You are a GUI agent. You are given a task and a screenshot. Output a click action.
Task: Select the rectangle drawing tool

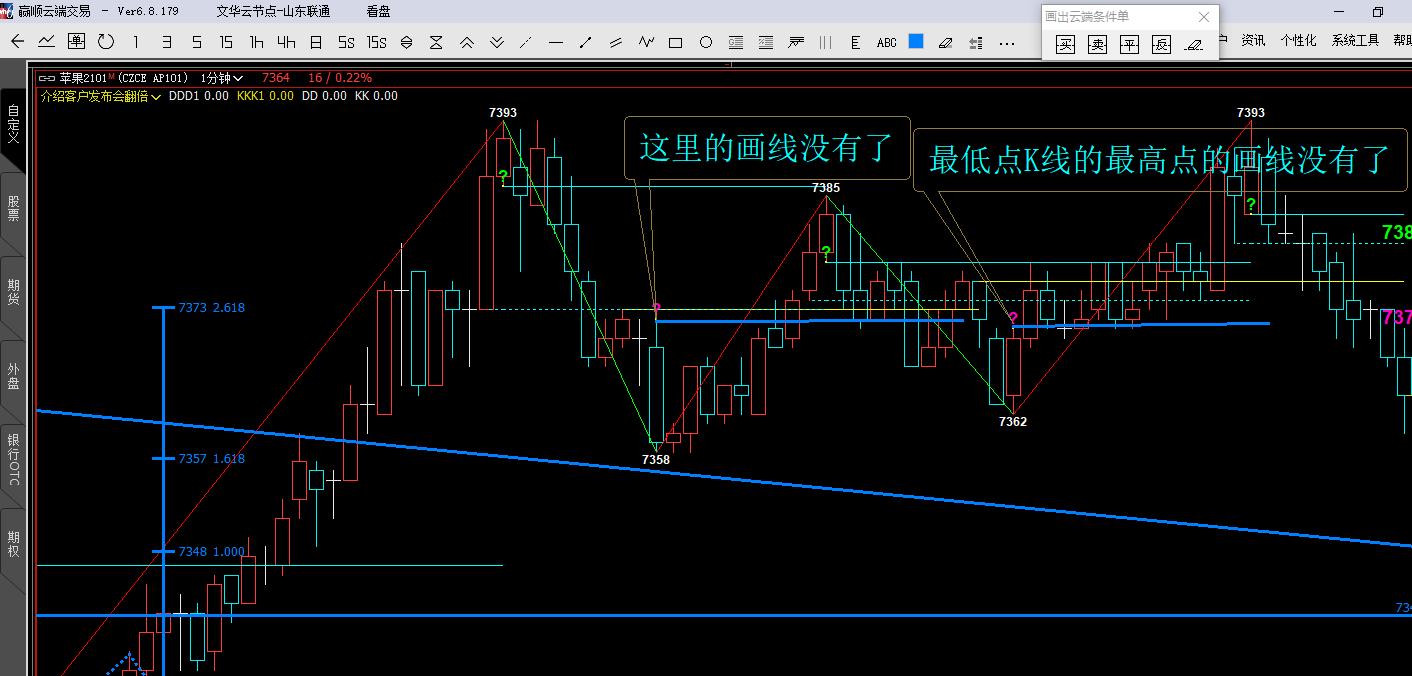pos(676,42)
